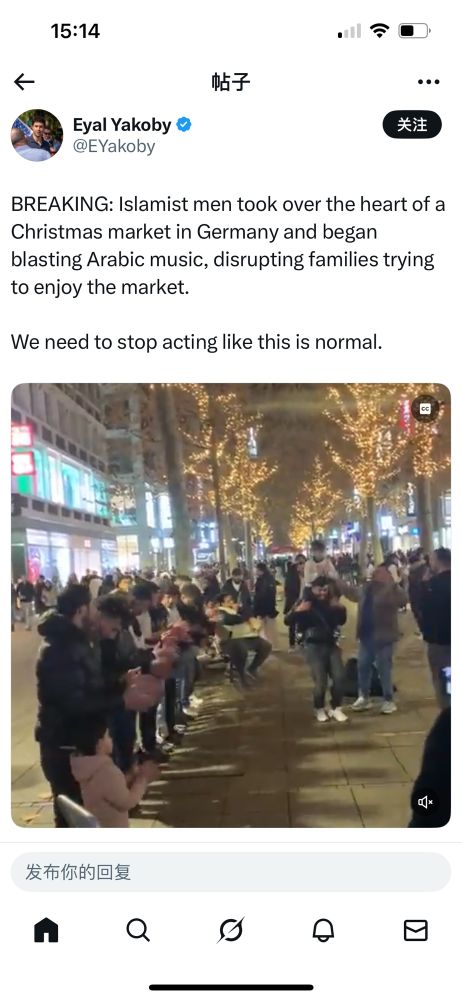Tap the Wi-Fi status icon
Screen dimensions: 462x1000
click(x=380, y=31)
